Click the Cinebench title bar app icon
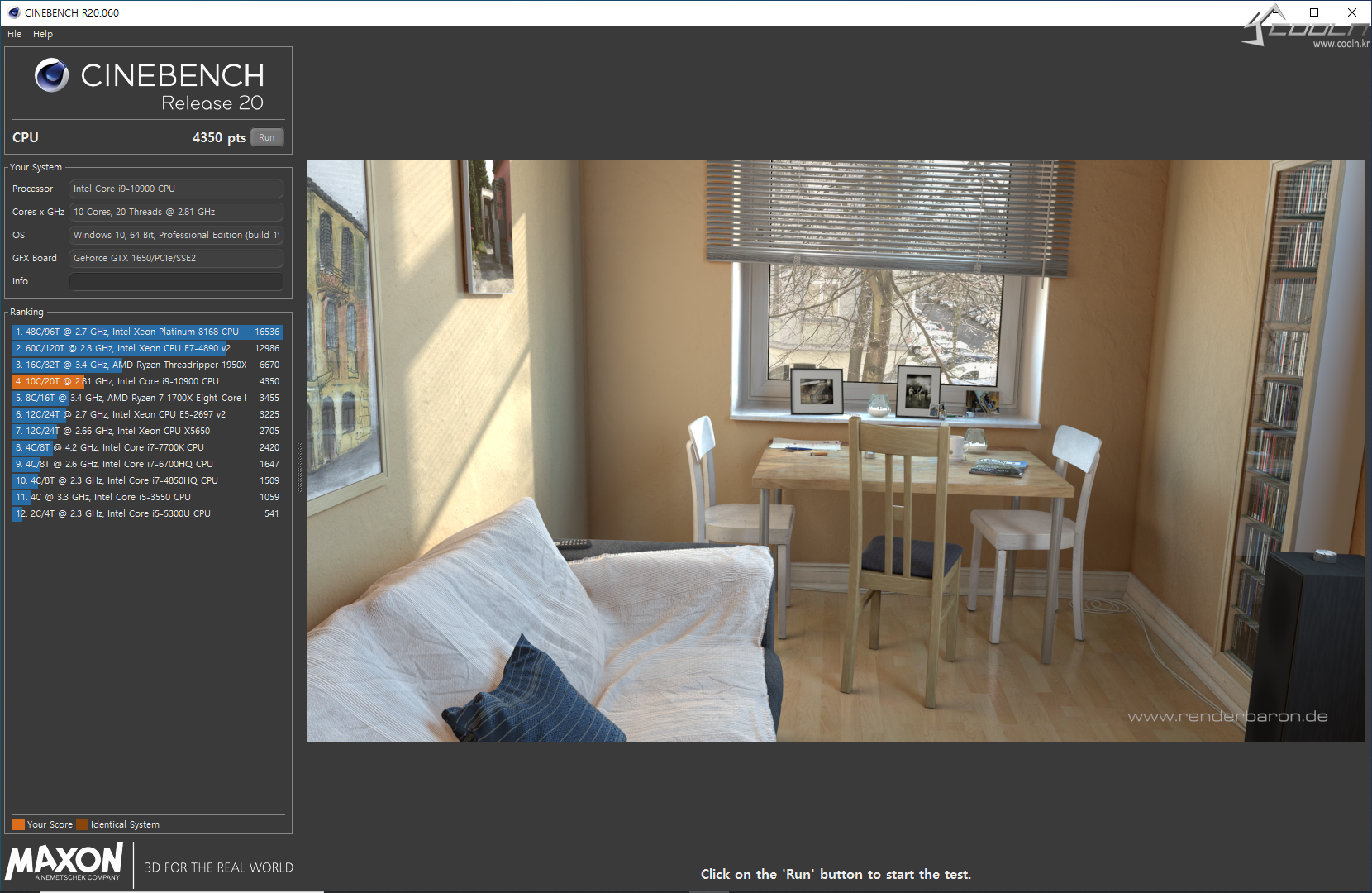Viewport: 1372px width, 893px height. (x=13, y=12)
